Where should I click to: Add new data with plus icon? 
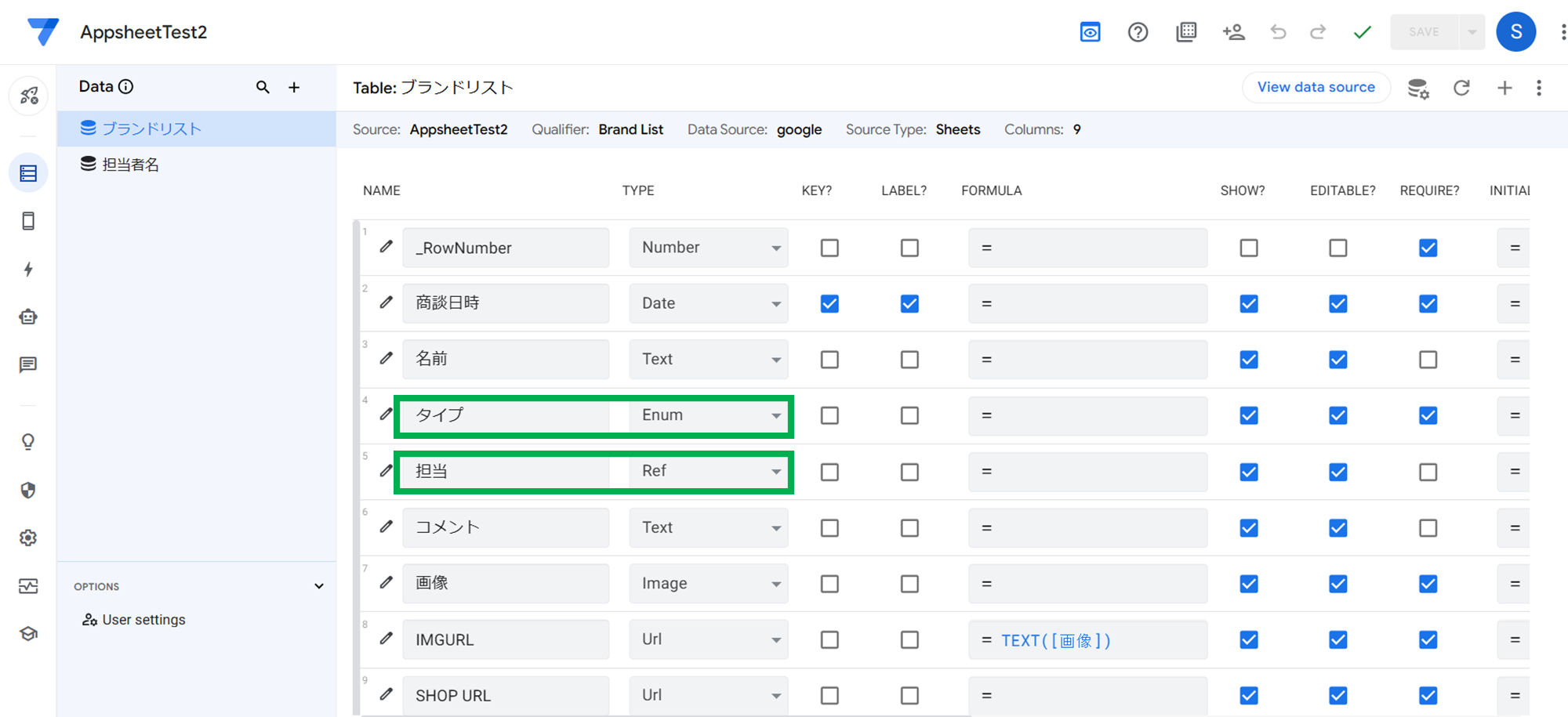294,87
